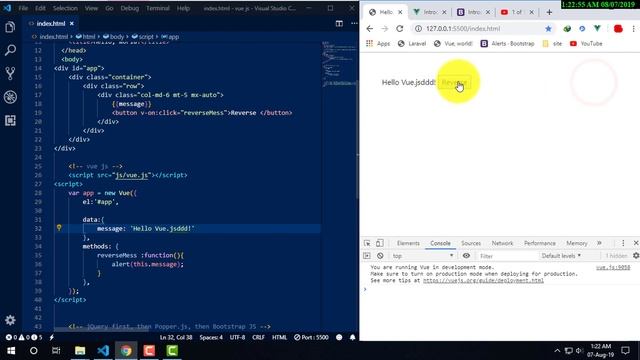The height and width of the screenshot is (360, 640).
Task: Open the editor More Actions menu
Action: point(354,24)
